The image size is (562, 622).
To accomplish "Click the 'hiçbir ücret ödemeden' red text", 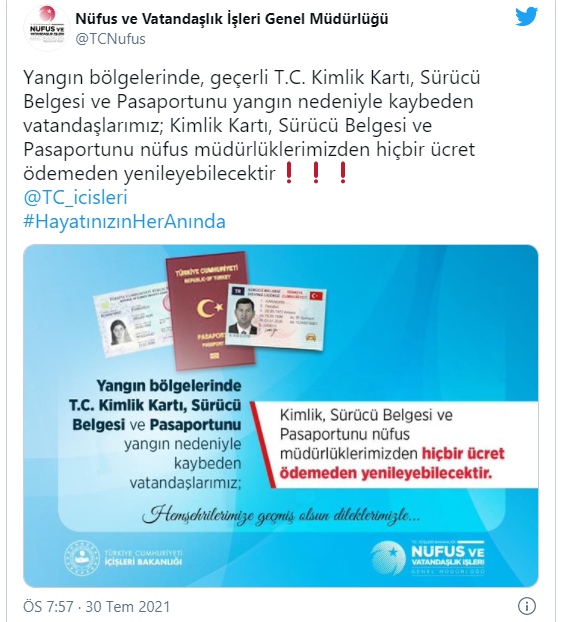I will click(x=392, y=463).
